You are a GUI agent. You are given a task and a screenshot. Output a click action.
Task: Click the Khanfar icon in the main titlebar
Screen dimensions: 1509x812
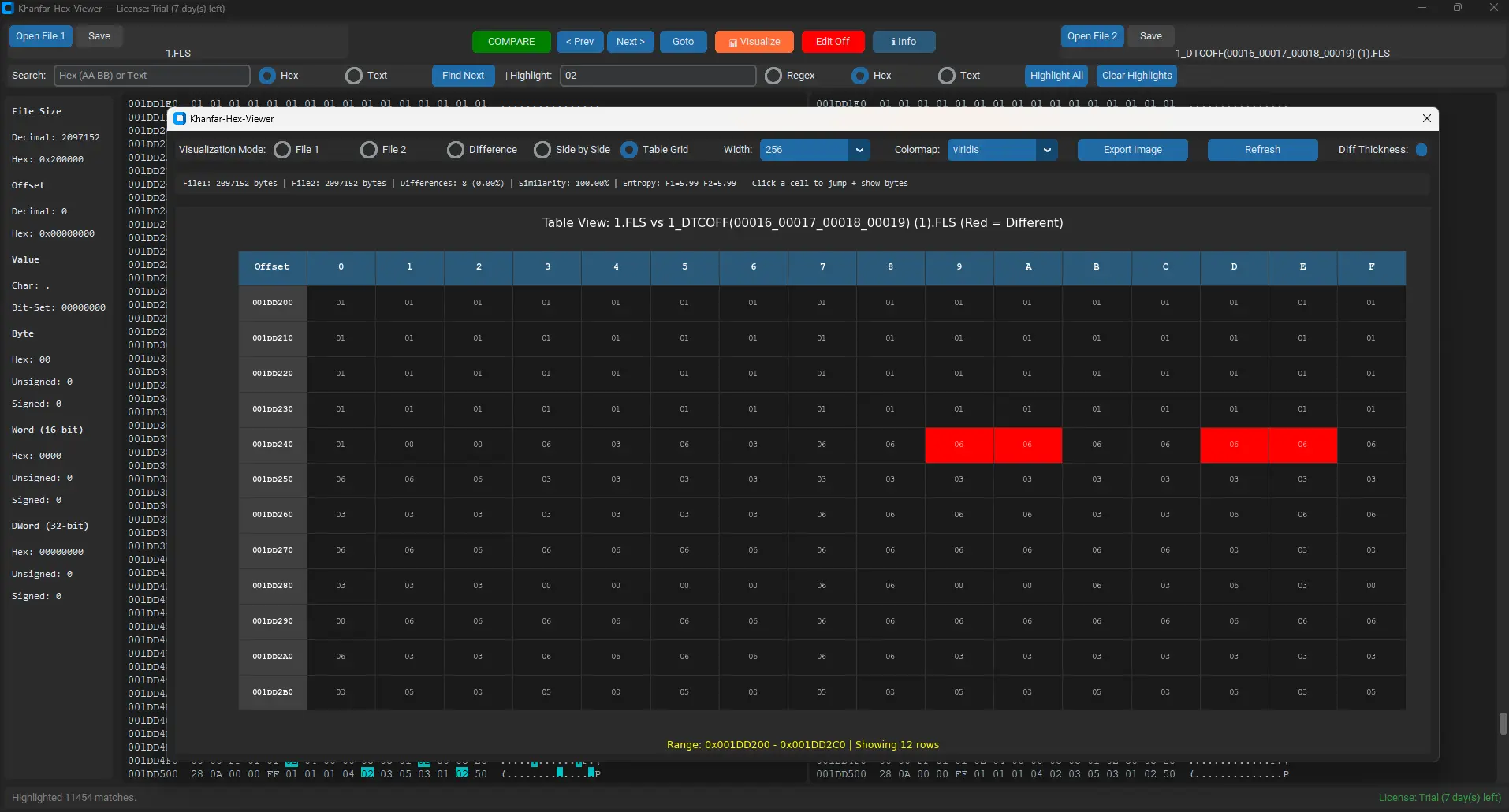click(9, 9)
